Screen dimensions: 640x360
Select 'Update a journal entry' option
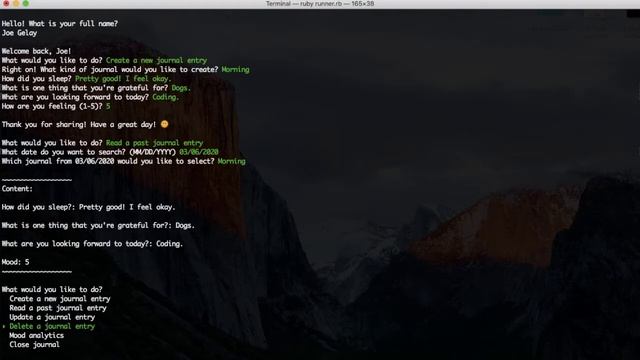coord(52,317)
